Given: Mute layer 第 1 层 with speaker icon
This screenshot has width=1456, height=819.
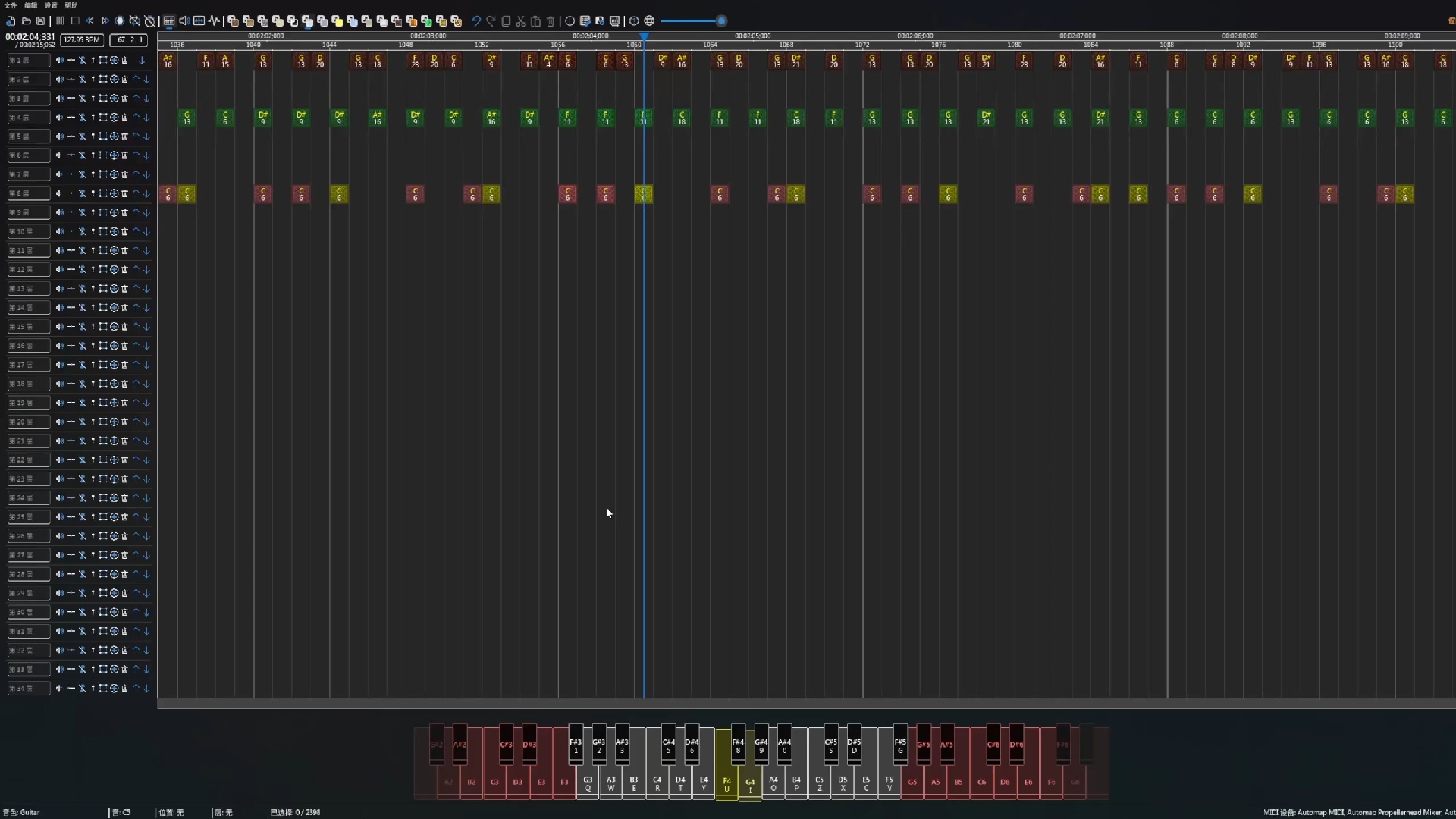Looking at the screenshot, I should pos(60,60).
